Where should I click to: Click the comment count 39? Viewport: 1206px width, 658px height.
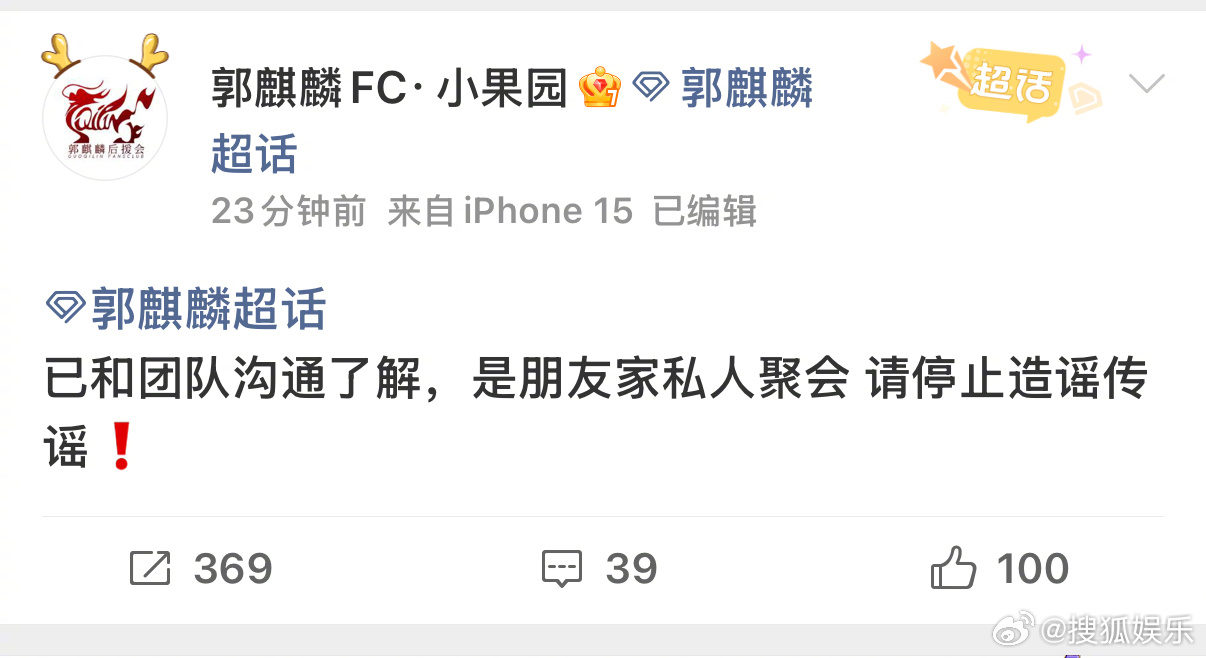pos(632,569)
